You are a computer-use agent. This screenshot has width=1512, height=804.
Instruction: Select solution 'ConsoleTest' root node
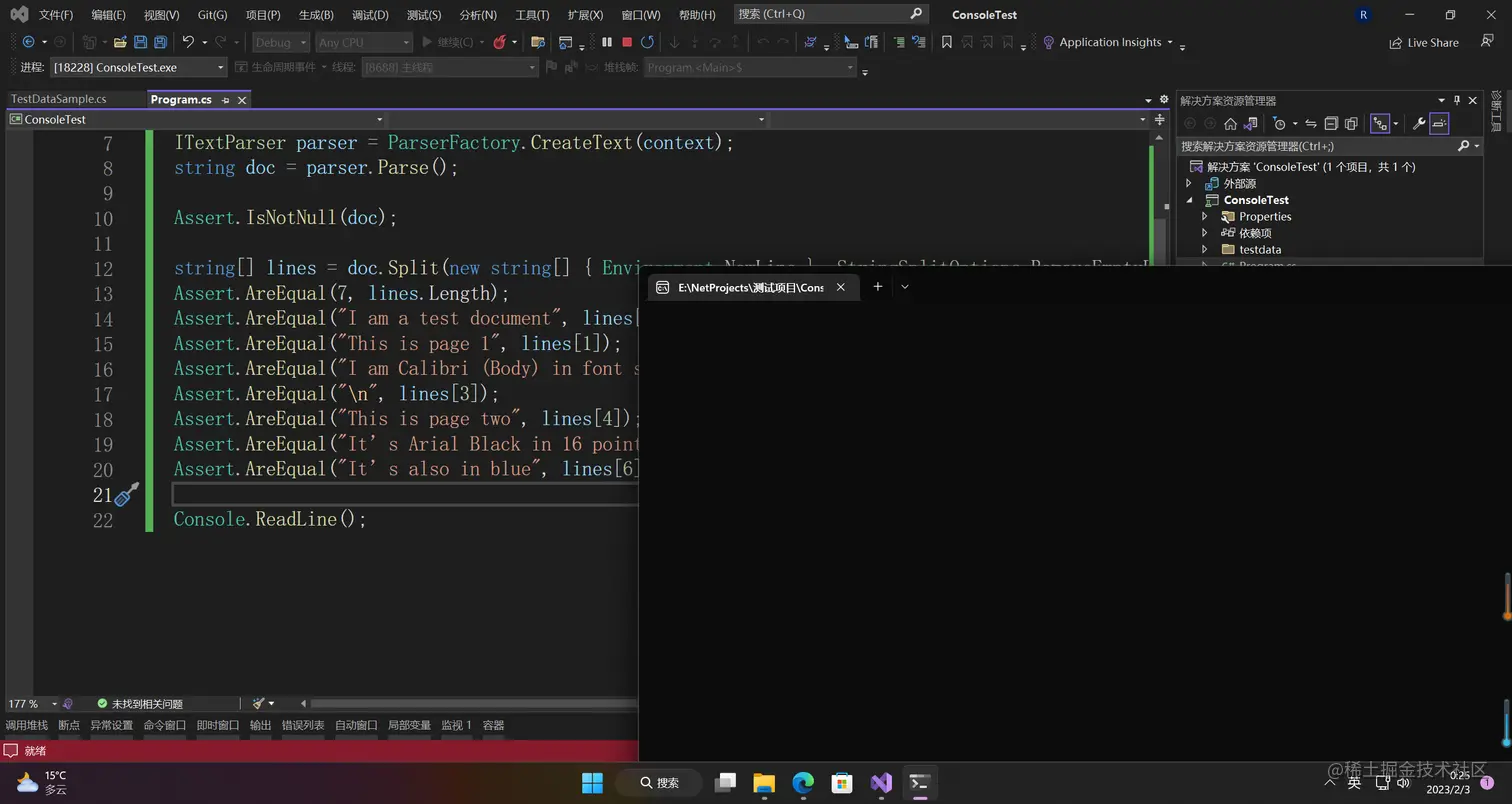1310,167
